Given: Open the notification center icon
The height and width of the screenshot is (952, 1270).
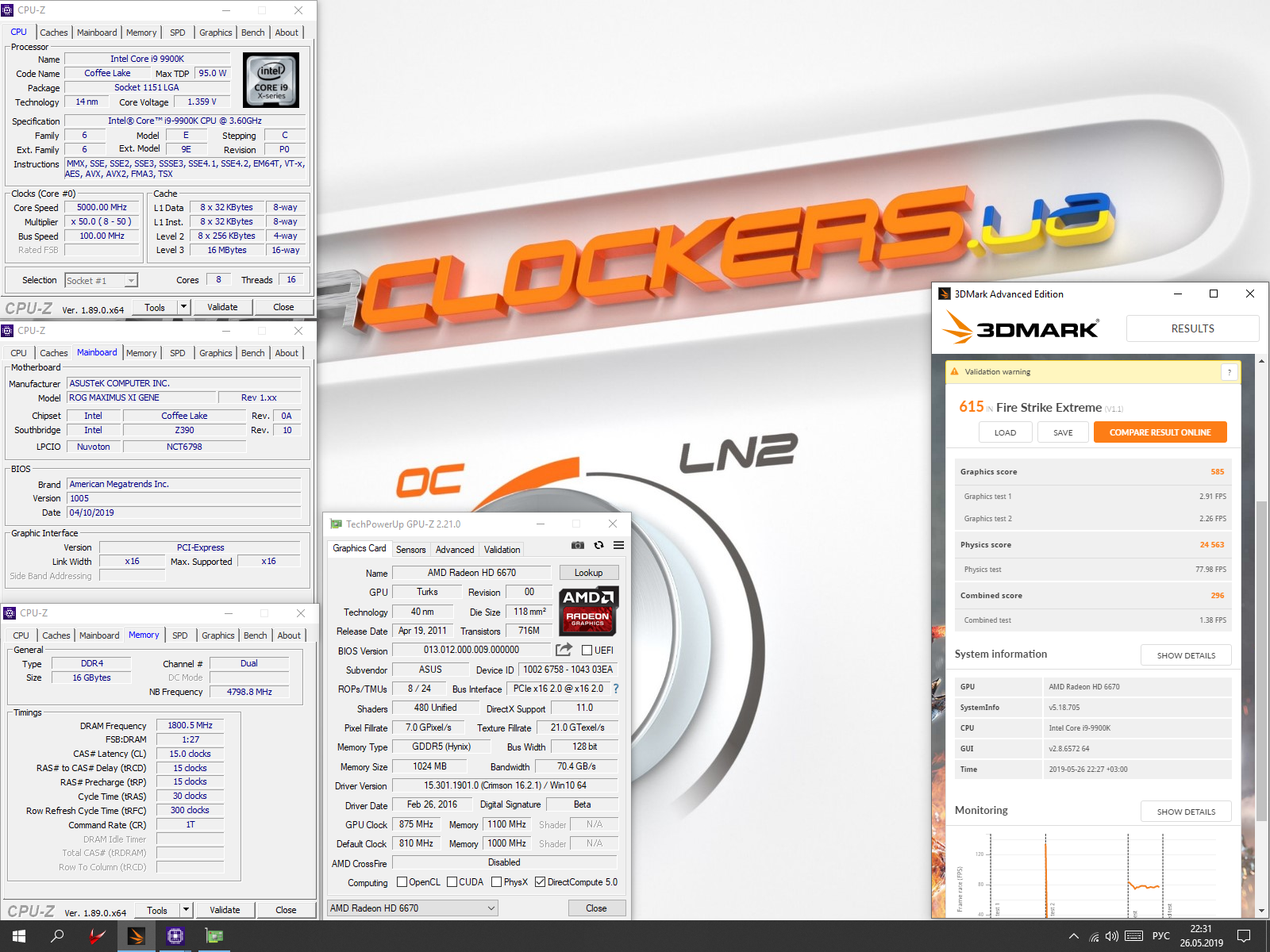Looking at the screenshot, I should pos(1244,936).
